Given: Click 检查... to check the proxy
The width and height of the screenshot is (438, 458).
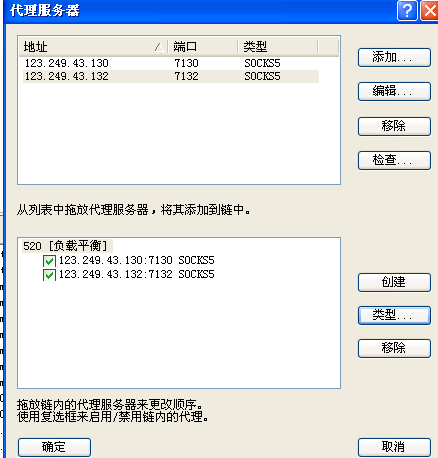Looking at the screenshot, I should 394,160.
